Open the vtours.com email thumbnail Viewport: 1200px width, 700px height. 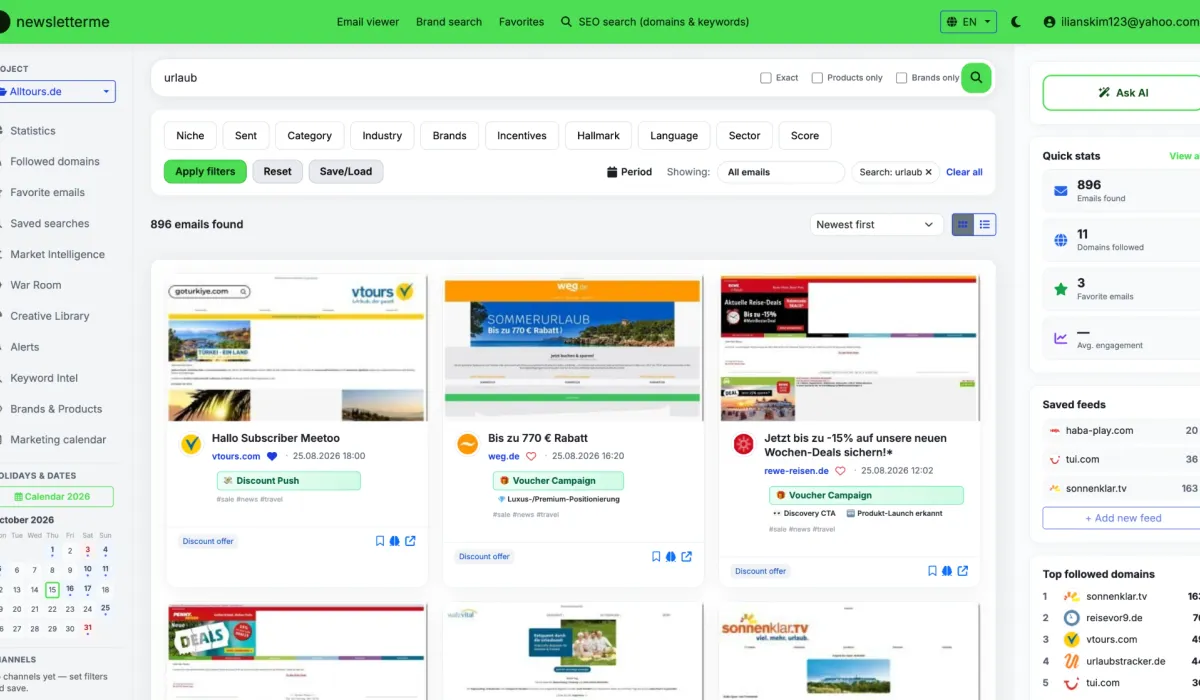[296, 348]
